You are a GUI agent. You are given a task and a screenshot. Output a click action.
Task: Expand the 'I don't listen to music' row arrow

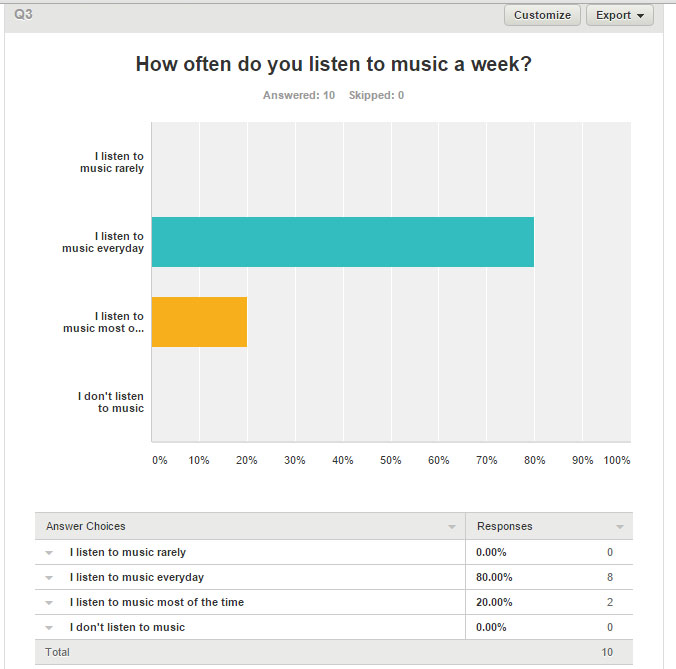pos(49,628)
